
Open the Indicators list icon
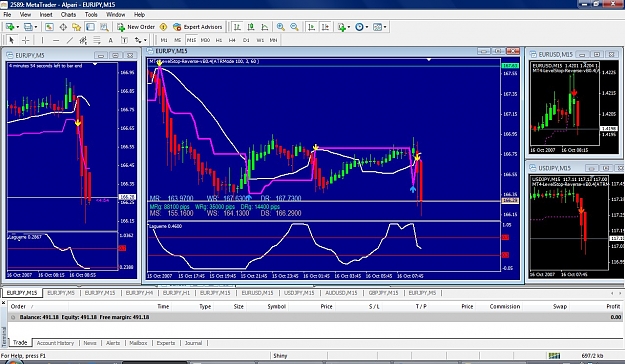tap(342, 27)
